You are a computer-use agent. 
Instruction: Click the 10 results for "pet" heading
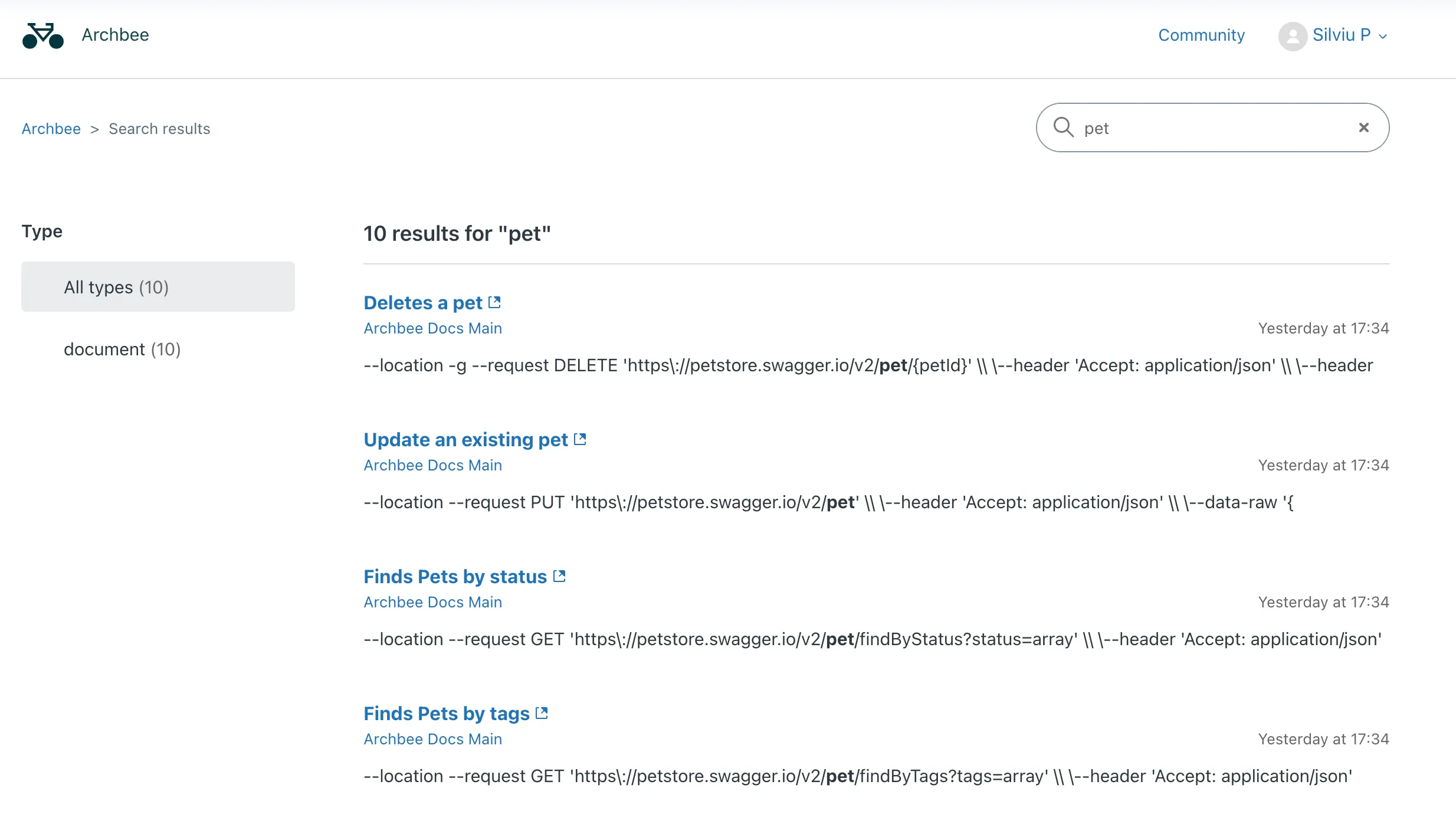(x=457, y=234)
